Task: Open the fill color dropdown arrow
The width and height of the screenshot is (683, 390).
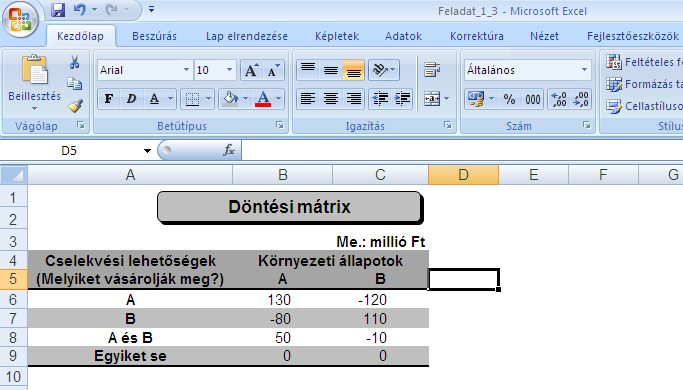Action: coord(246,99)
